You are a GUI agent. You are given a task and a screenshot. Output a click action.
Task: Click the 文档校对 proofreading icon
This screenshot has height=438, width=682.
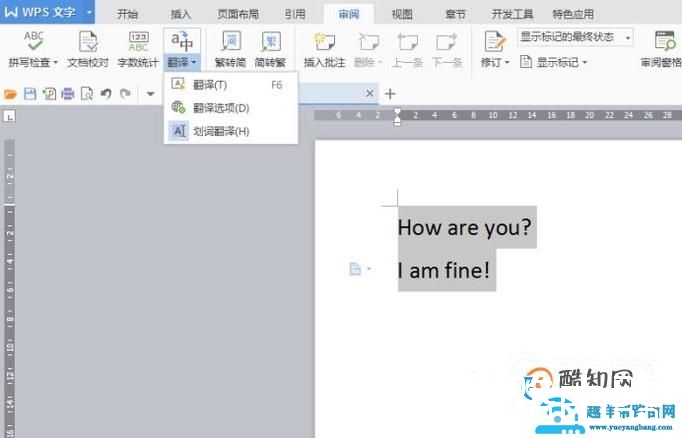tap(88, 42)
